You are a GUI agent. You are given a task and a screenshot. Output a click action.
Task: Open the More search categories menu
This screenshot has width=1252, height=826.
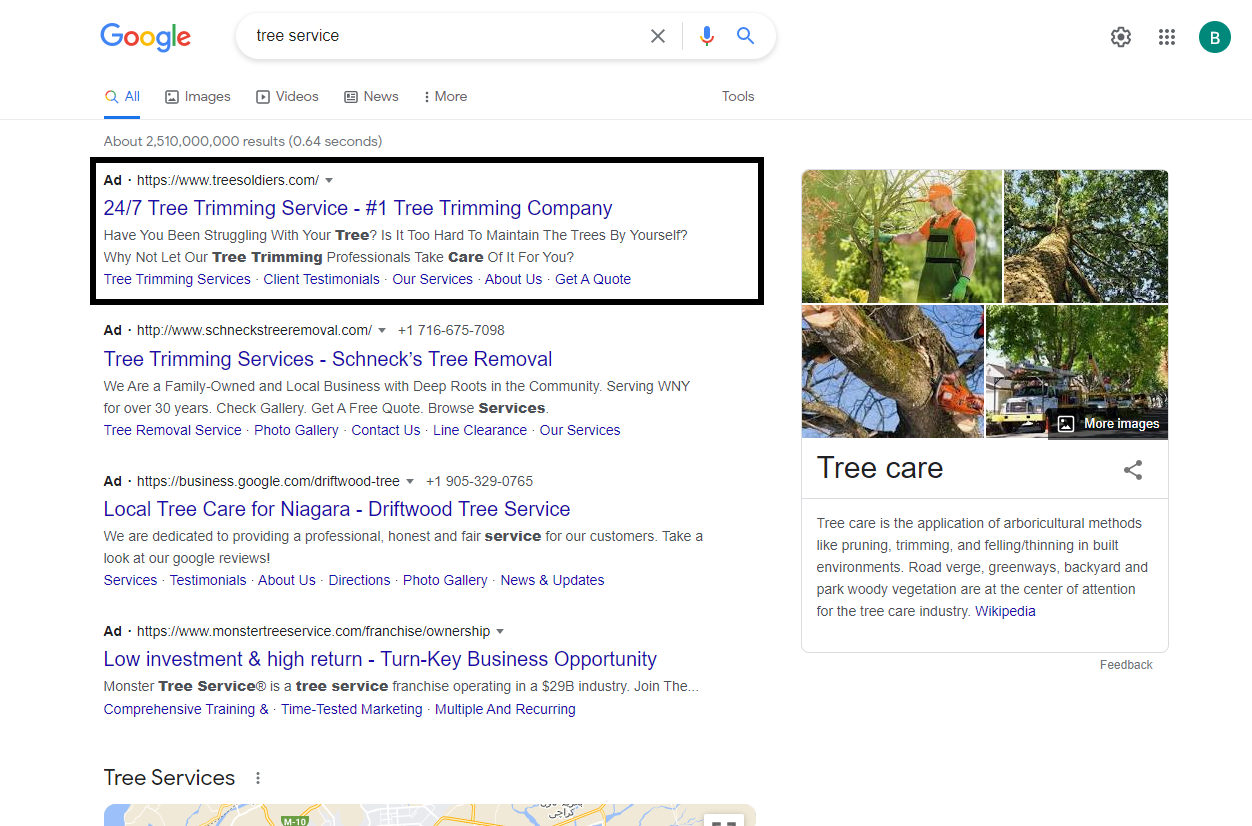445,97
